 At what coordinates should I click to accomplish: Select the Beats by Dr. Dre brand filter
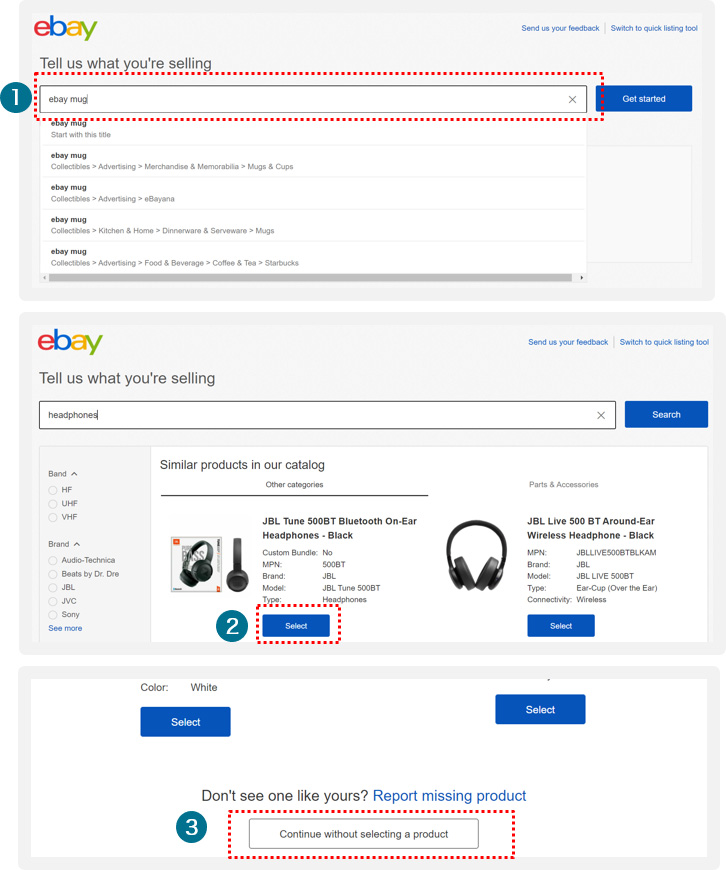click(53, 574)
